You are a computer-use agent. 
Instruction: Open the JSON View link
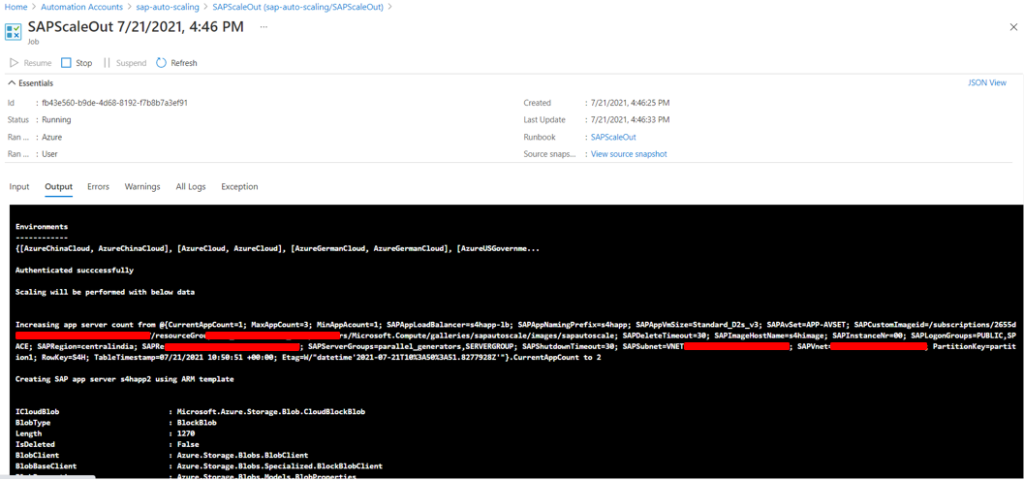(x=987, y=83)
